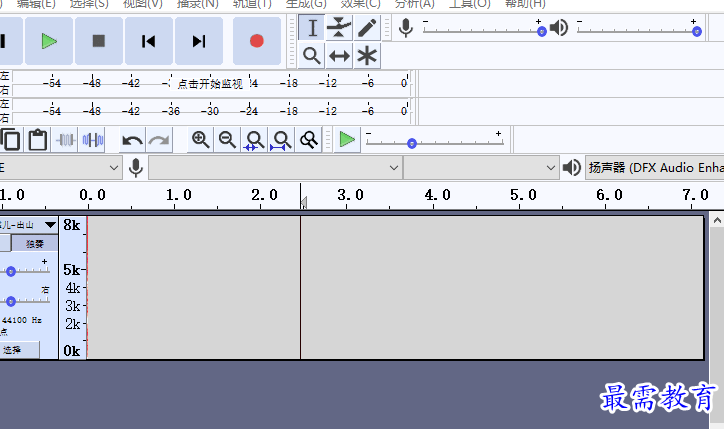Click the playback speaker meter icon

pyautogui.click(x=559, y=28)
